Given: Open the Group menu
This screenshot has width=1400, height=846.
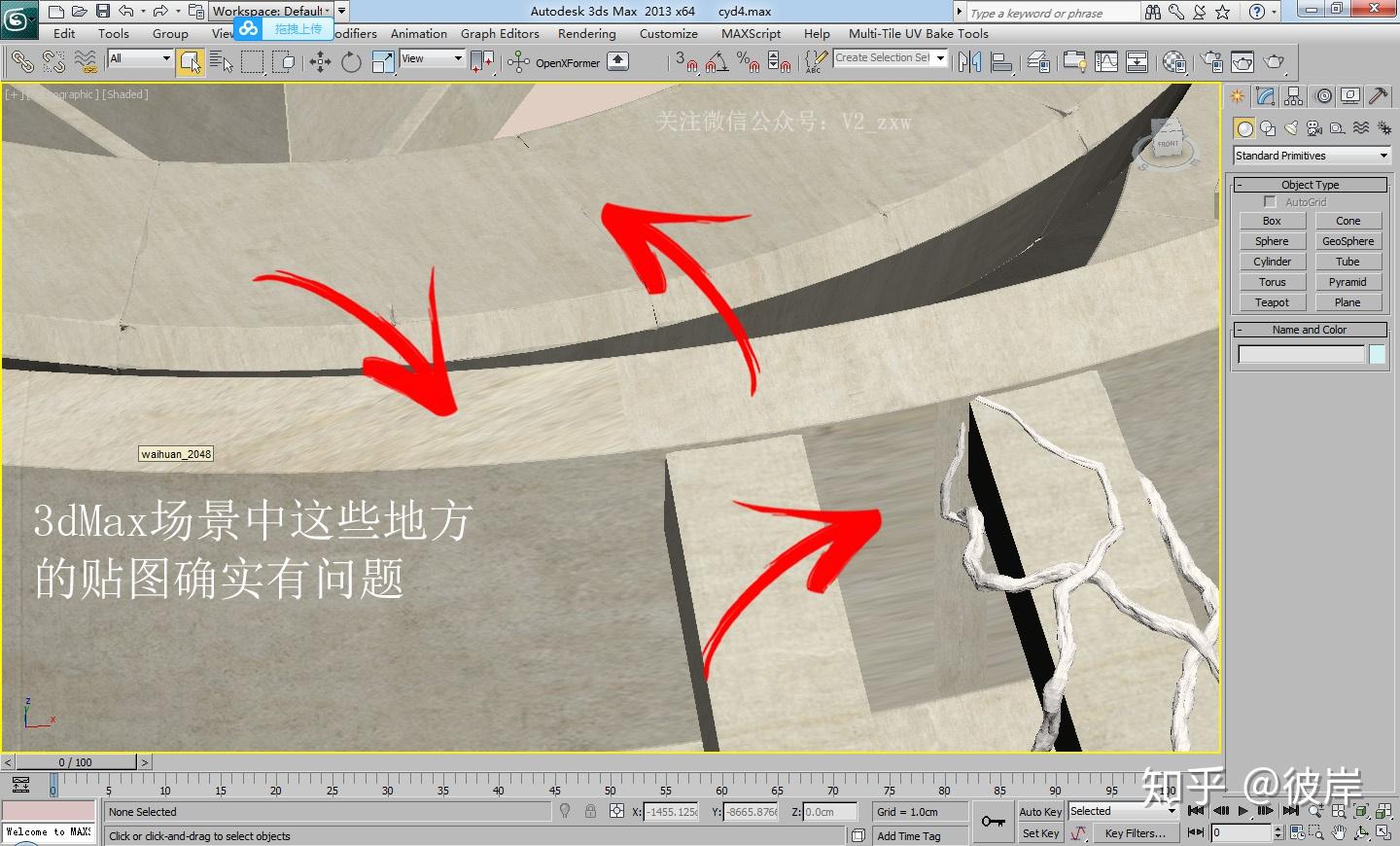Looking at the screenshot, I should (x=170, y=33).
